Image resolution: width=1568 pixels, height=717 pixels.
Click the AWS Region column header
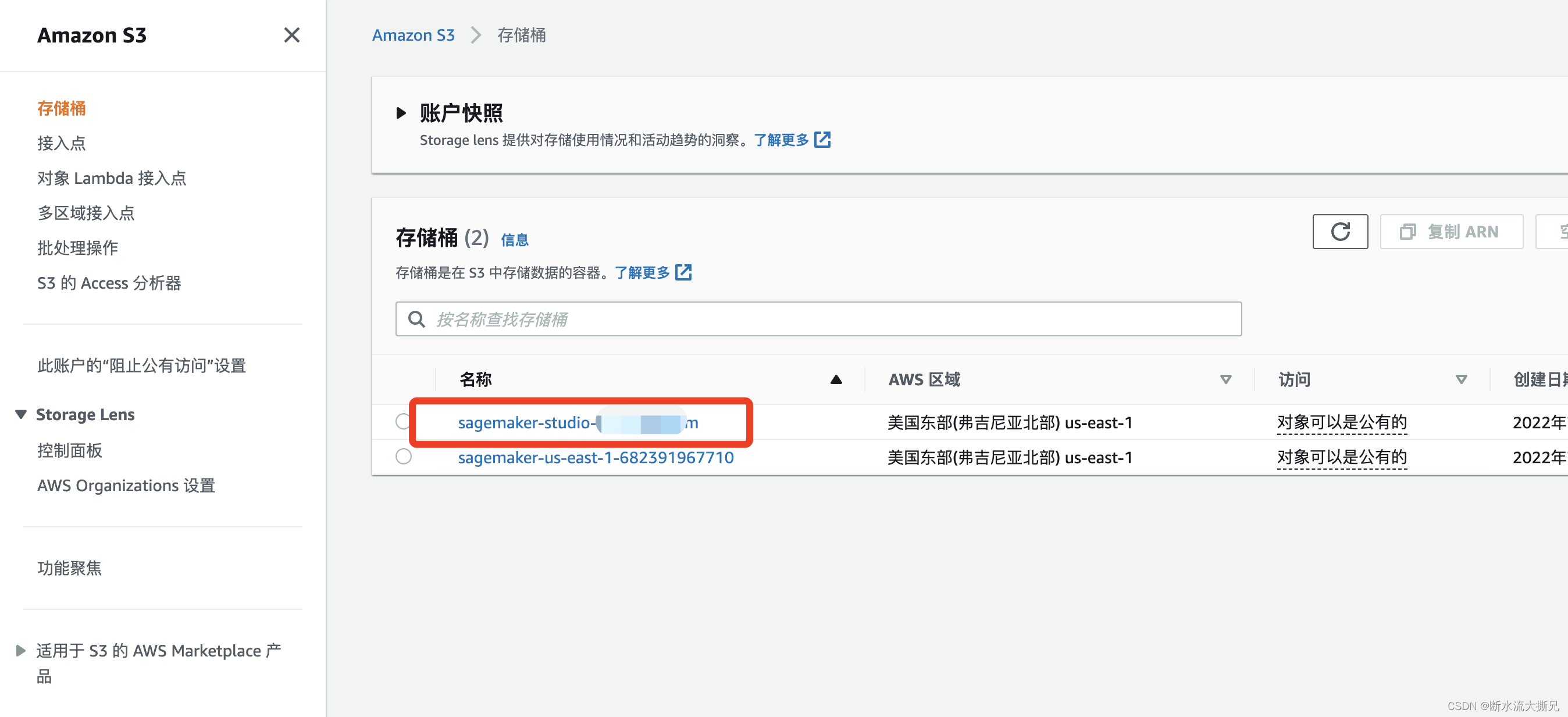tap(924, 379)
